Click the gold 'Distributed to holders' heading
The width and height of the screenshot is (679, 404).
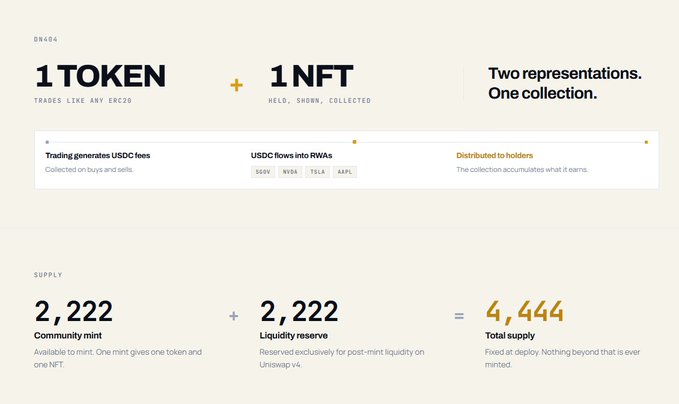(495, 155)
